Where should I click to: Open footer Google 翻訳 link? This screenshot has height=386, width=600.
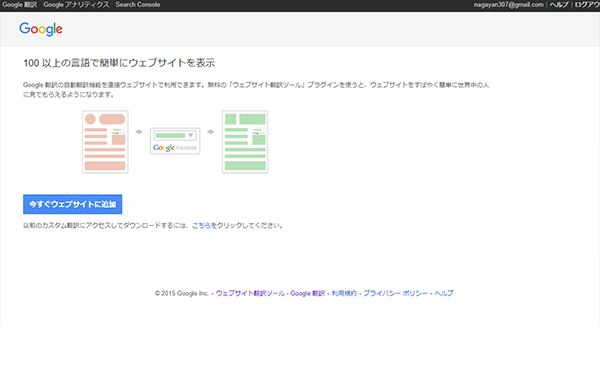(x=307, y=293)
